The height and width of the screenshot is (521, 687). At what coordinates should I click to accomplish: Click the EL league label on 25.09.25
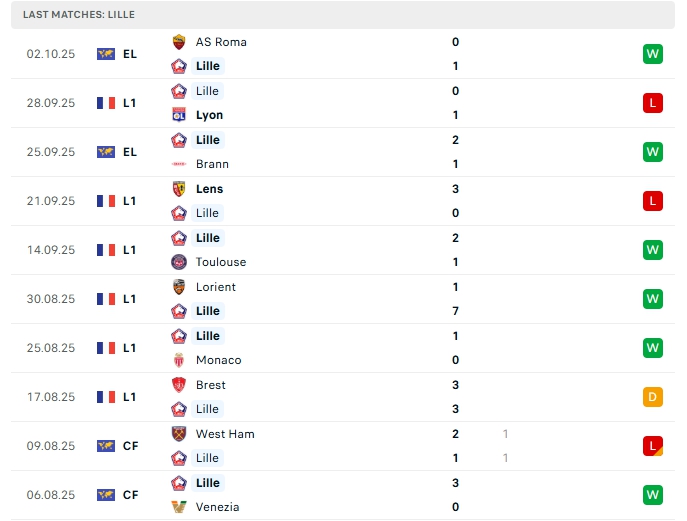coord(130,152)
